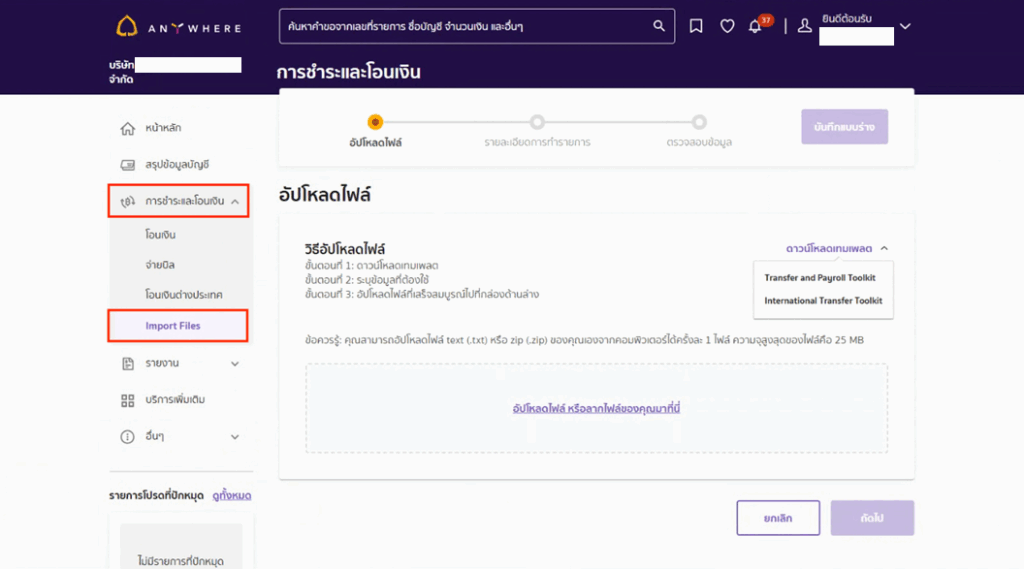Click the account summary icon in sidebar
Viewport: 1024px width, 569px height.
click(127, 164)
